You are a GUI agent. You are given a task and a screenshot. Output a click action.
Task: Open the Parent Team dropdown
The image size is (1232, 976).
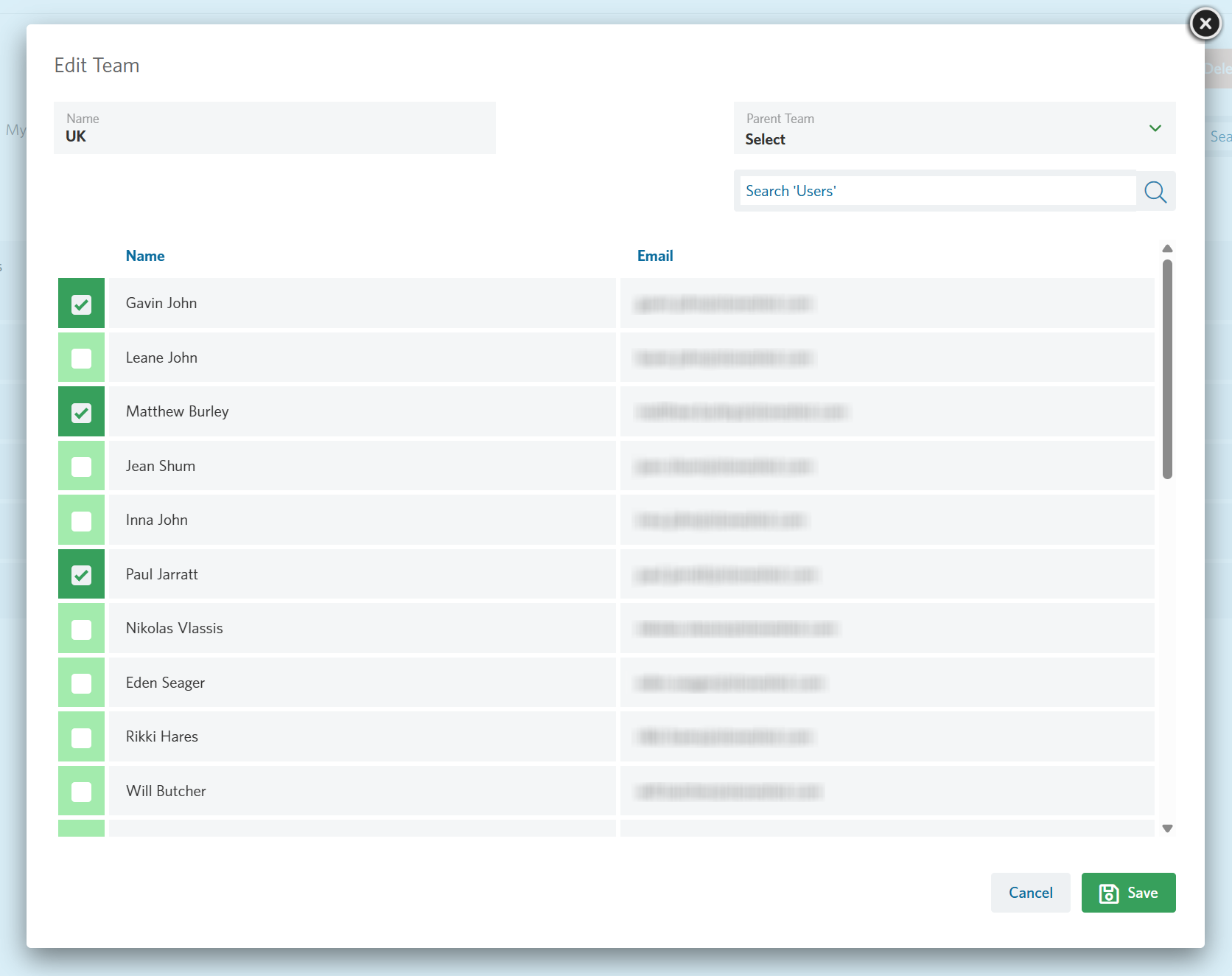tap(954, 128)
